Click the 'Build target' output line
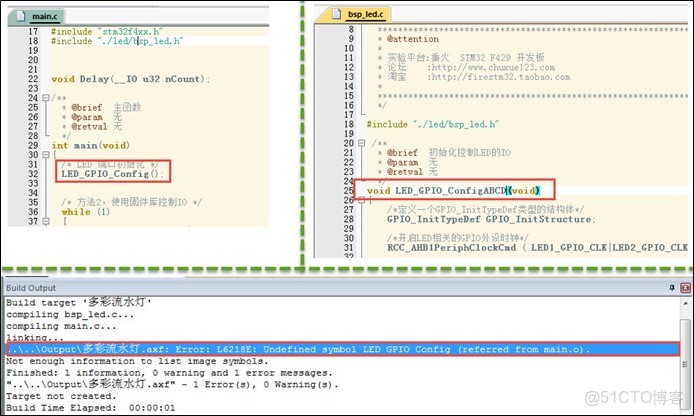Viewport: 694px width, 416px height. pyautogui.click(x=79, y=303)
